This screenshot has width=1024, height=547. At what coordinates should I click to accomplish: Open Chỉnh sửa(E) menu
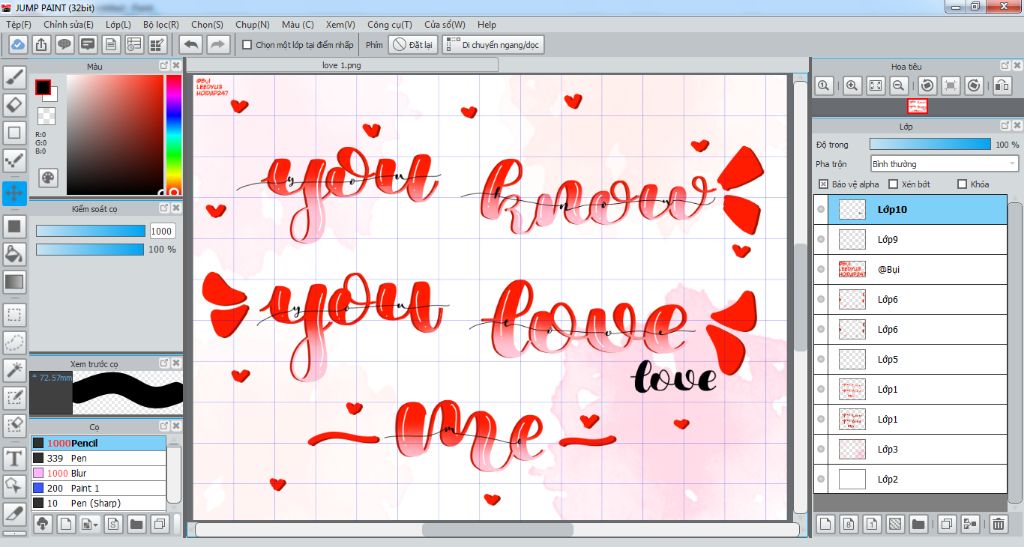[x=68, y=24]
